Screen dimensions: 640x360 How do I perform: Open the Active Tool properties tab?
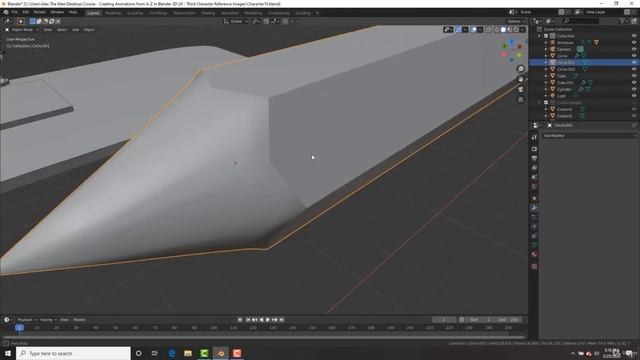pyautogui.click(x=534, y=138)
